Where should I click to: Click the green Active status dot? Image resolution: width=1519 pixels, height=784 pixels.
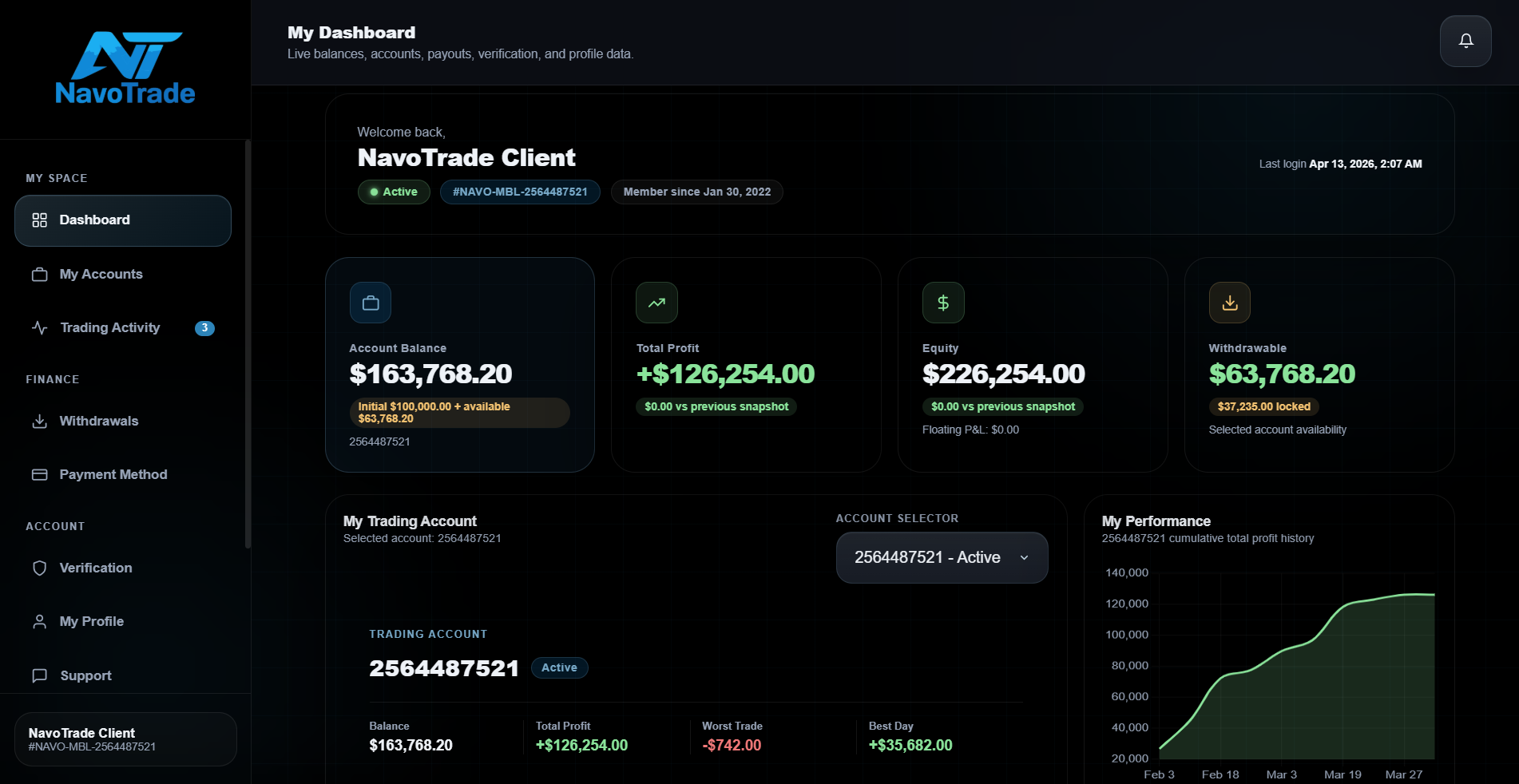(x=374, y=192)
